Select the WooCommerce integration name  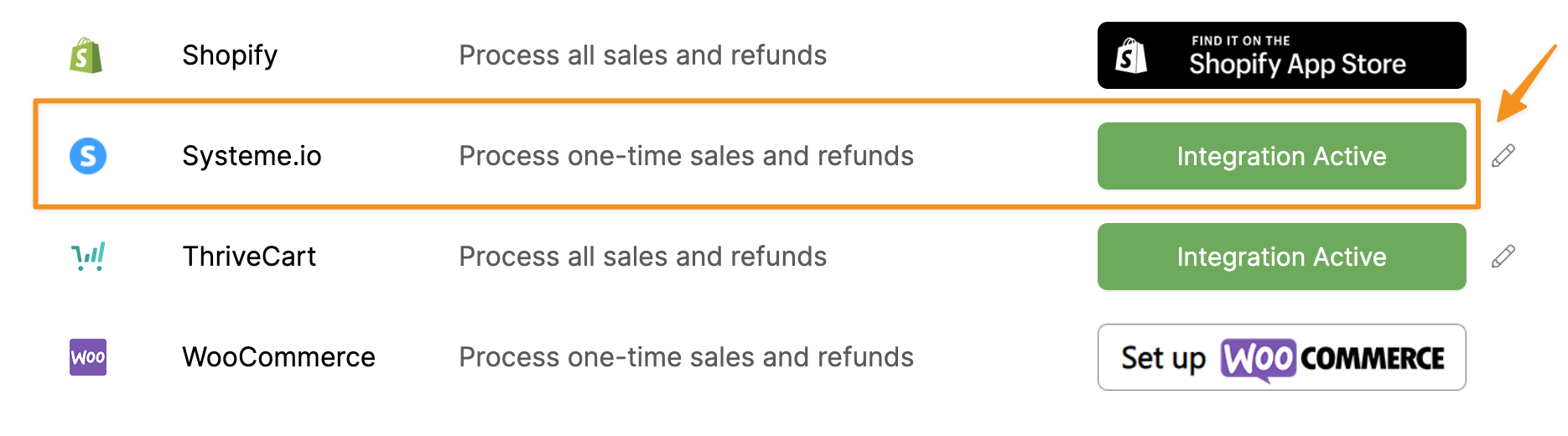(x=278, y=357)
